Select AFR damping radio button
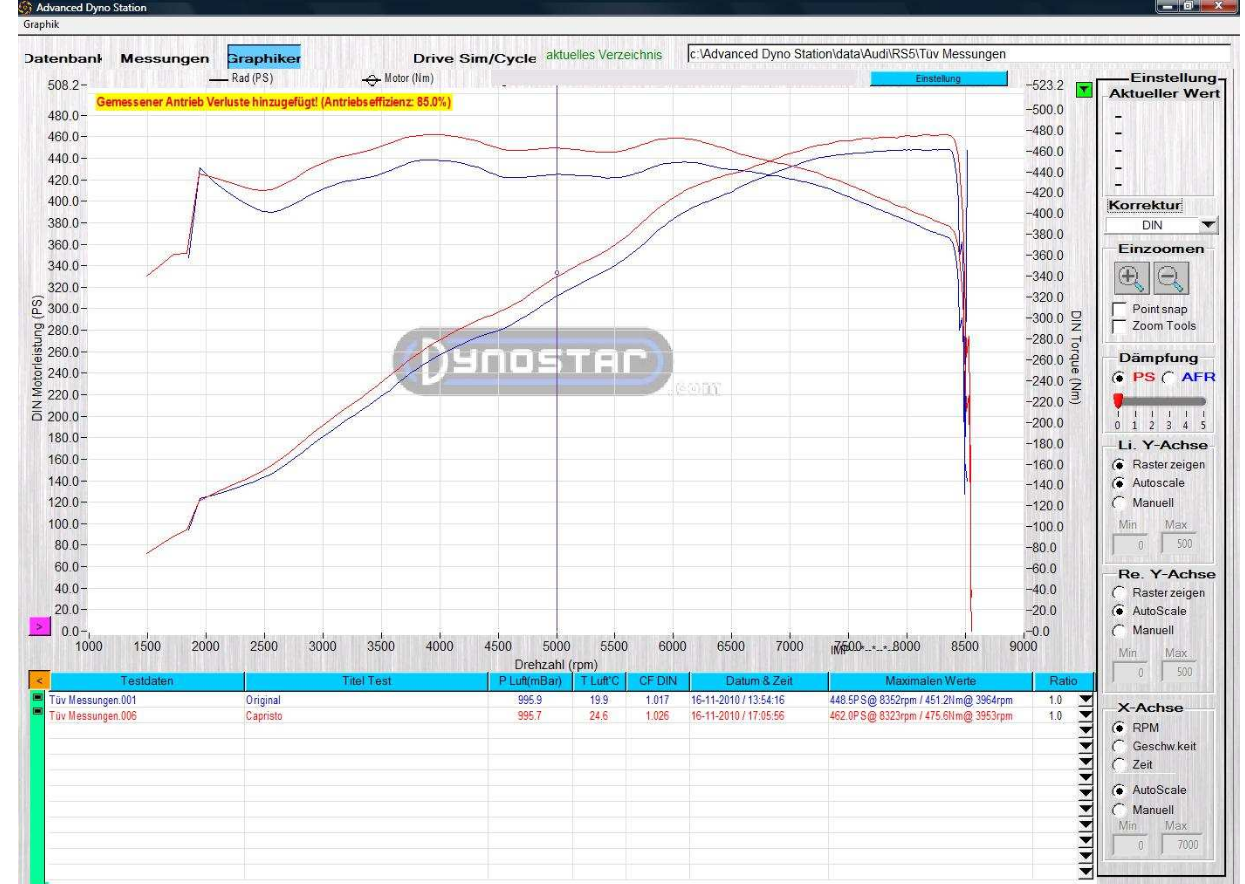This screenshot has height=884, width=1245. point(1170,377)
